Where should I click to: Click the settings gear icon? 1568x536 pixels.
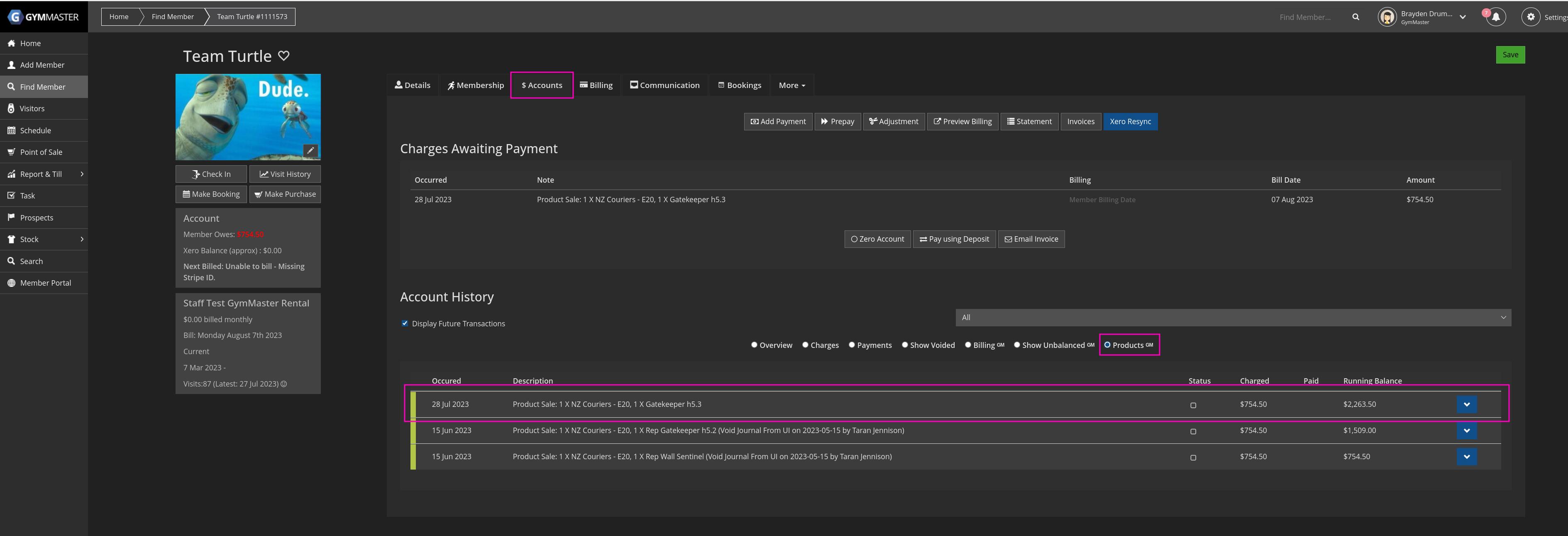tap(1530, 17)
